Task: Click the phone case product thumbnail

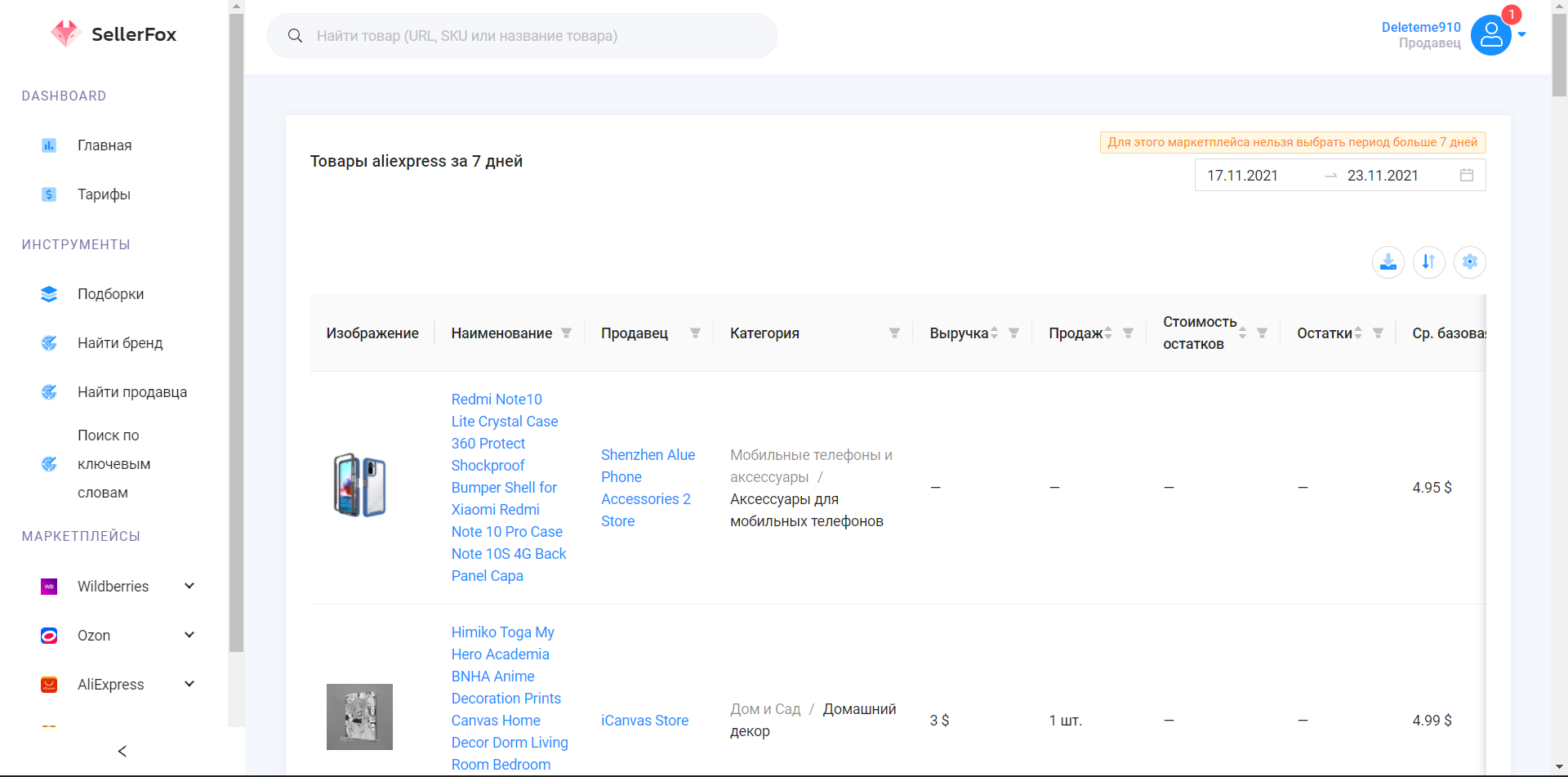Action: pyautogui.click(x=359, y=485)
